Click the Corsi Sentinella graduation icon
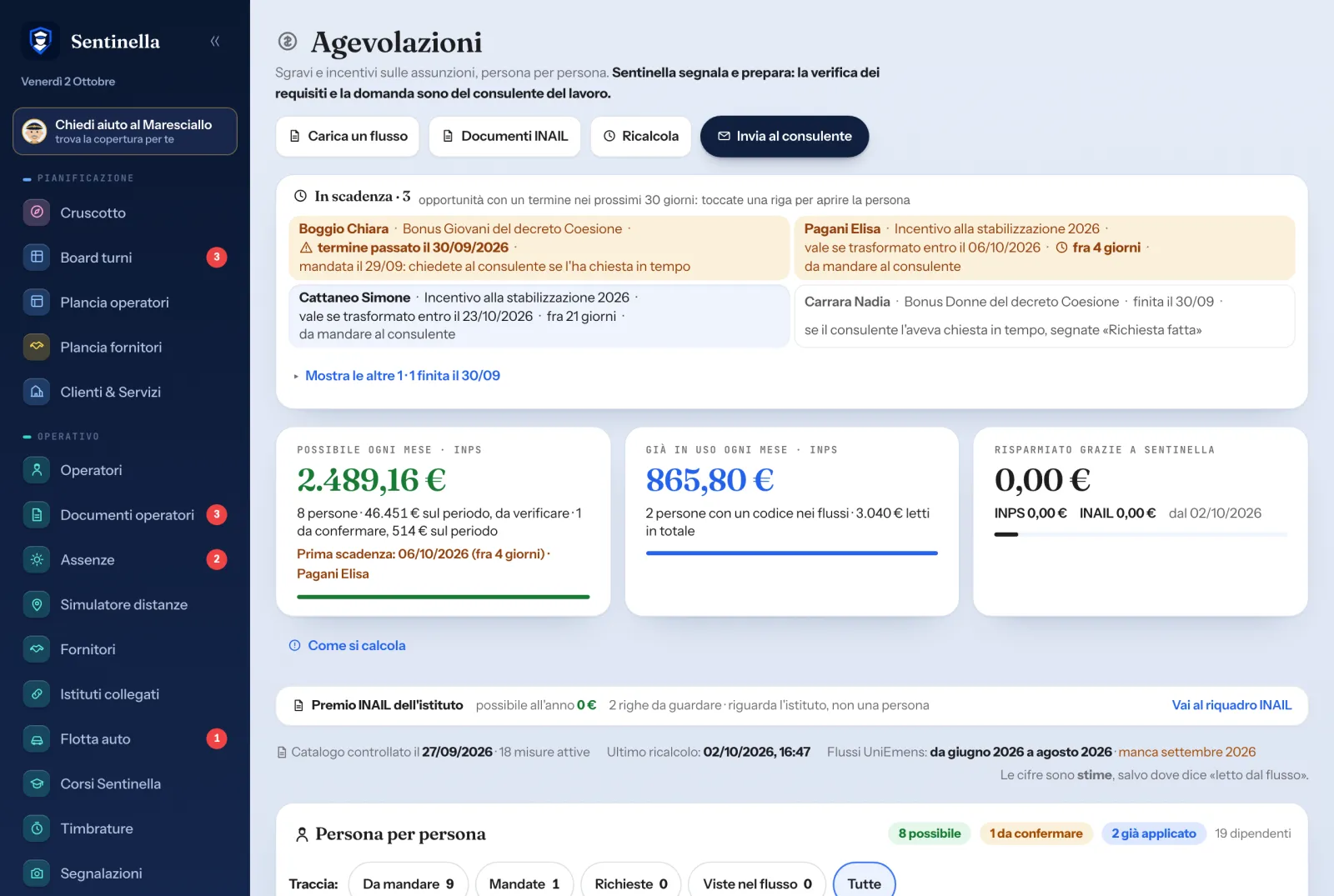The image size is (1334, 896). [37, 783]
